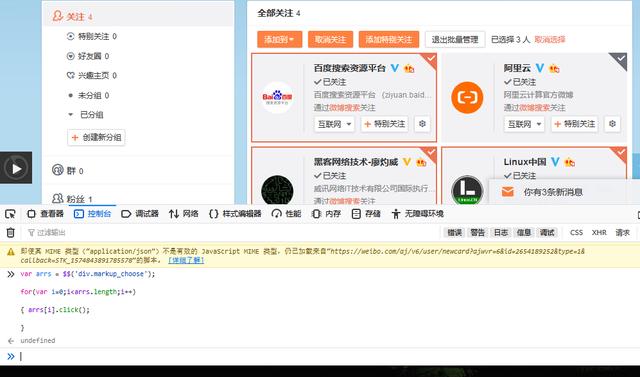Open 微博搜索 link on 阿里云 card

(535, 108)
